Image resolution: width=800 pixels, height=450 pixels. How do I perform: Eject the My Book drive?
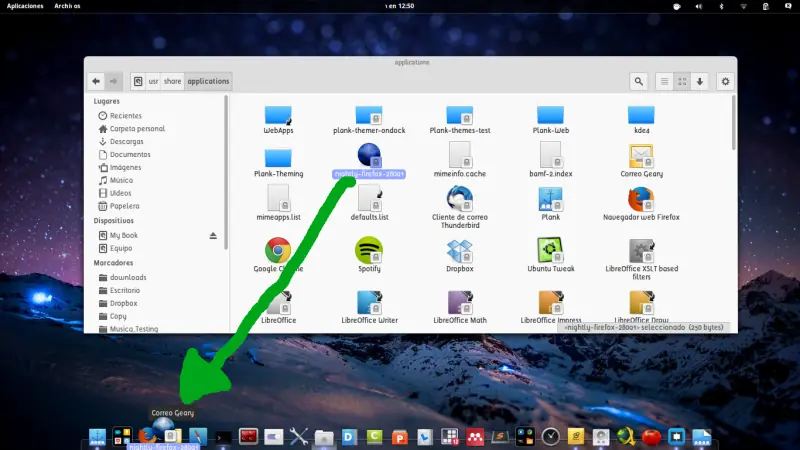pyautogui.click(x=213, y=235)
